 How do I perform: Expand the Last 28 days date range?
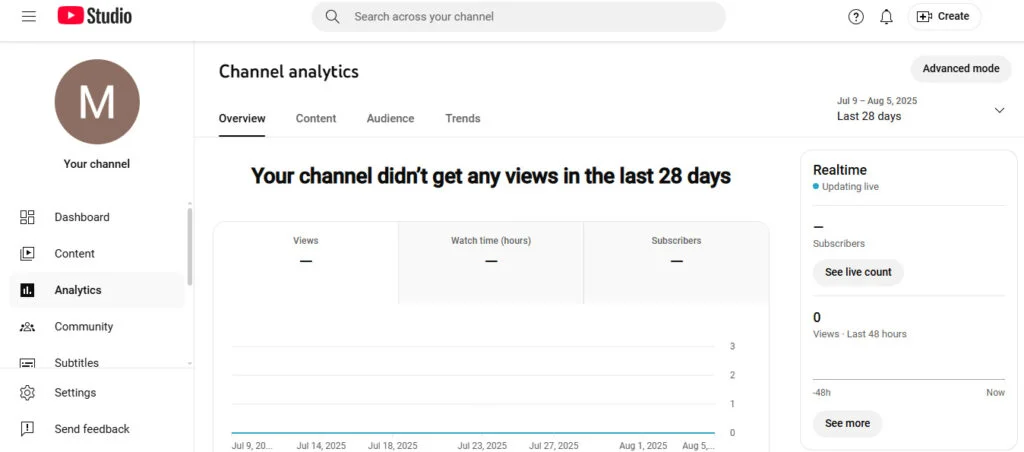point(921,109)
